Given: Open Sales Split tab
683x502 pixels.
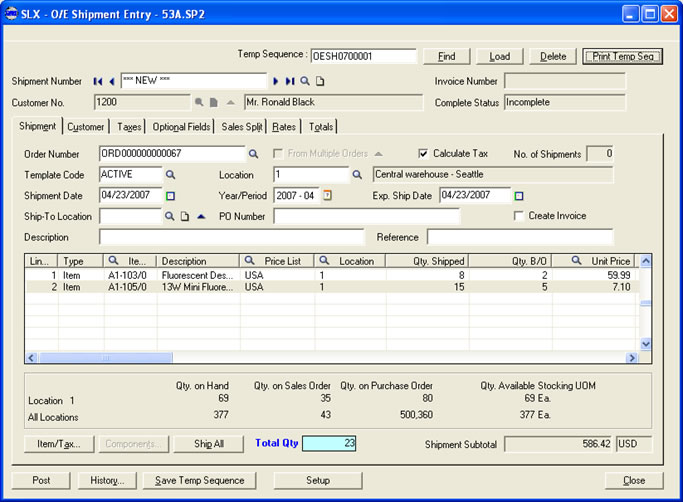Looking at the screenshot, I should coord(242,127).
